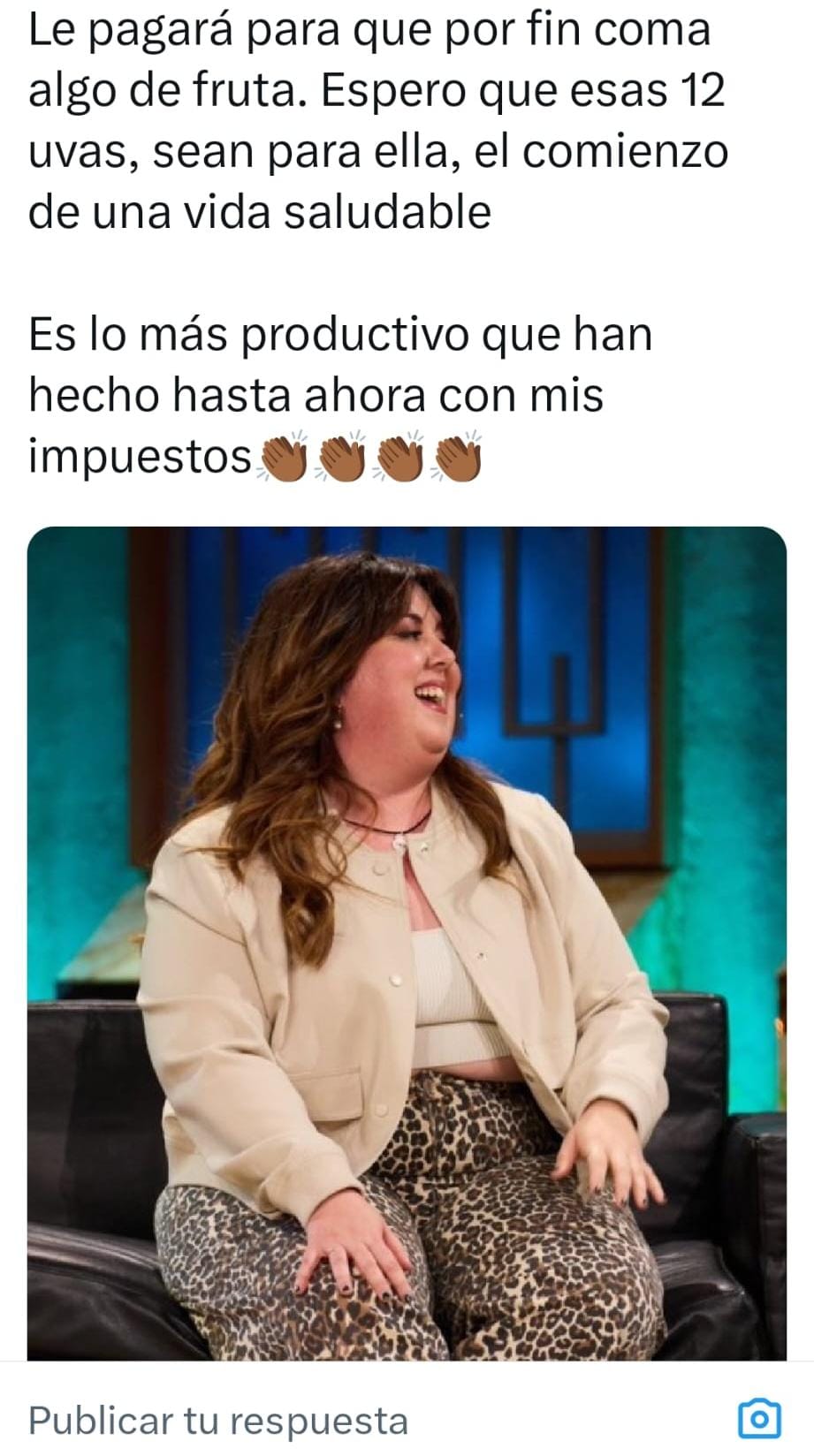Screen dimensions: 814x1456
Task: Tap the first clapping hands emoji
Action: tap(281, 458)
